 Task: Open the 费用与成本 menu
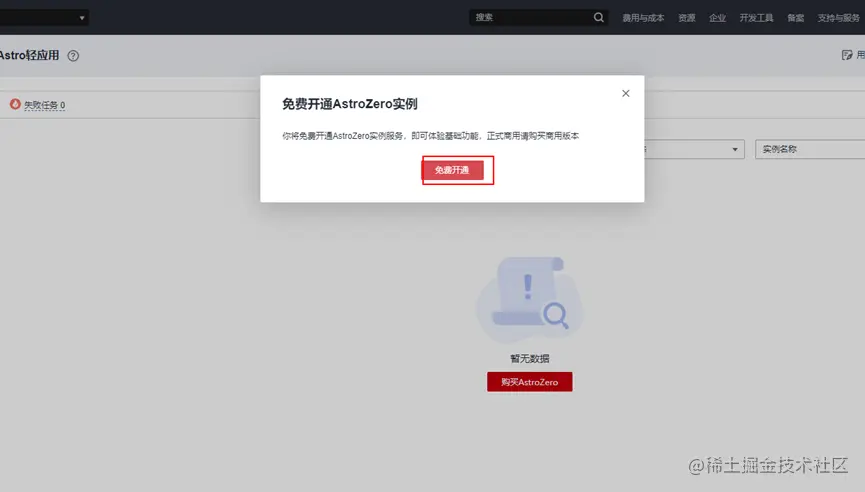click(x=643, y=18)
